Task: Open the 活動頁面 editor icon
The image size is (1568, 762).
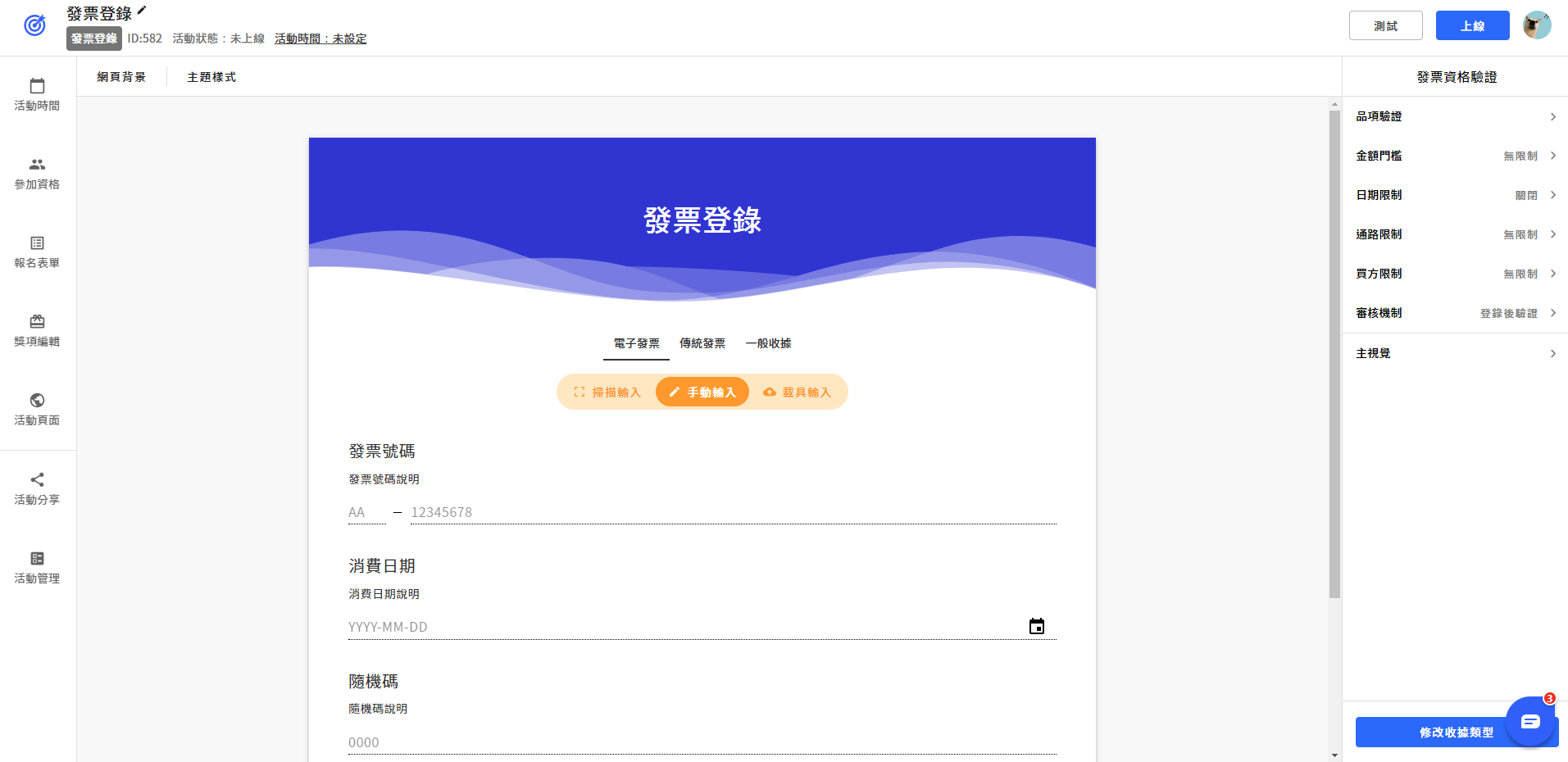Action: (36, 407)
